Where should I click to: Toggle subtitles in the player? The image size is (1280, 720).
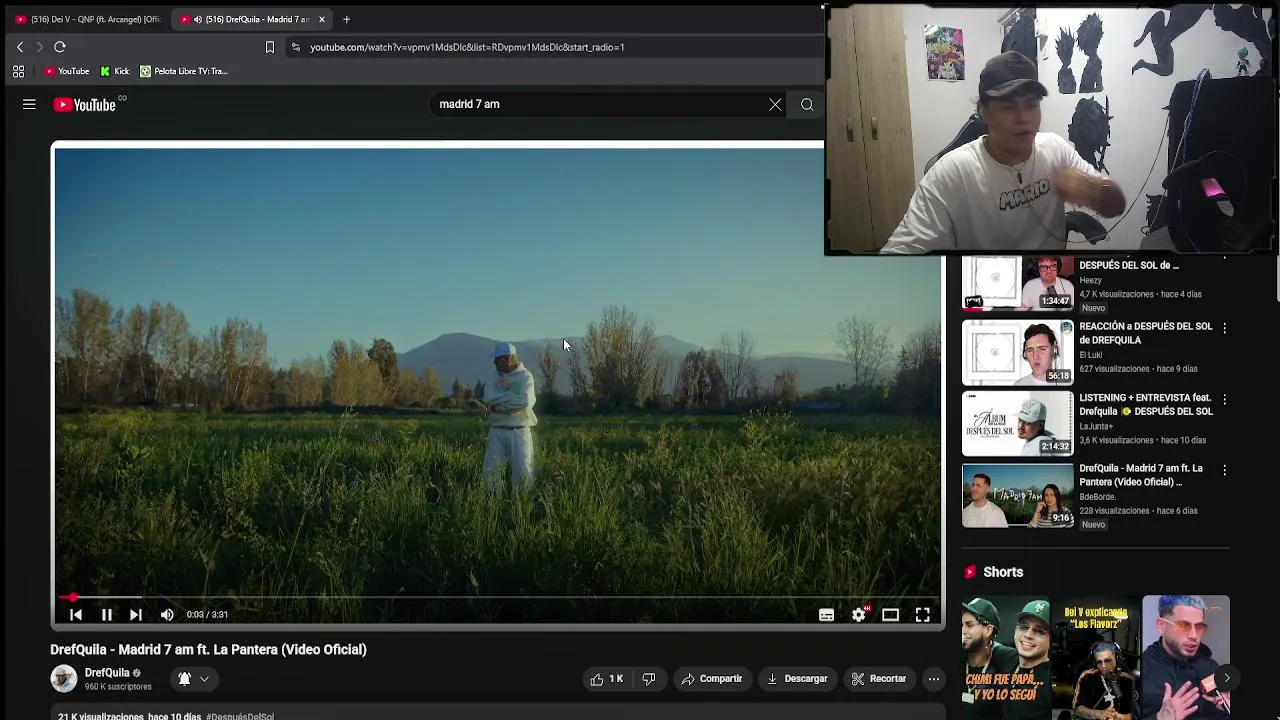click(826, 615)
